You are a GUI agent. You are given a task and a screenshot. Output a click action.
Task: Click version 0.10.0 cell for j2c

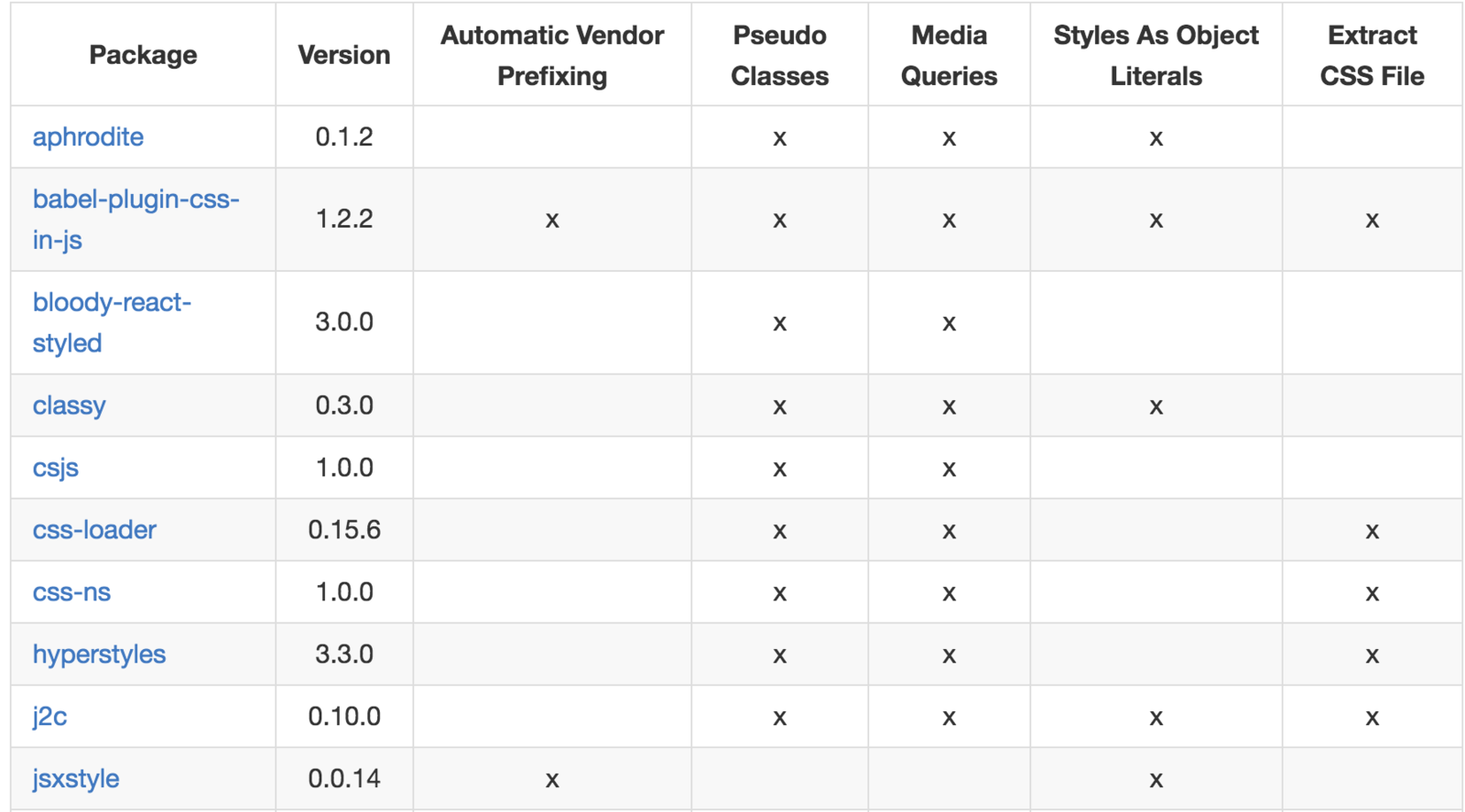coord(344,717)
